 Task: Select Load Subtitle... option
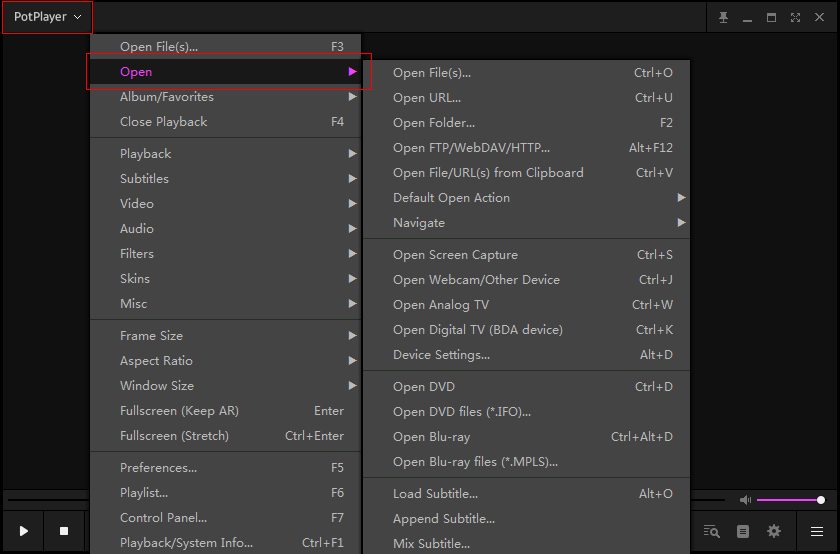pos(435,494)
